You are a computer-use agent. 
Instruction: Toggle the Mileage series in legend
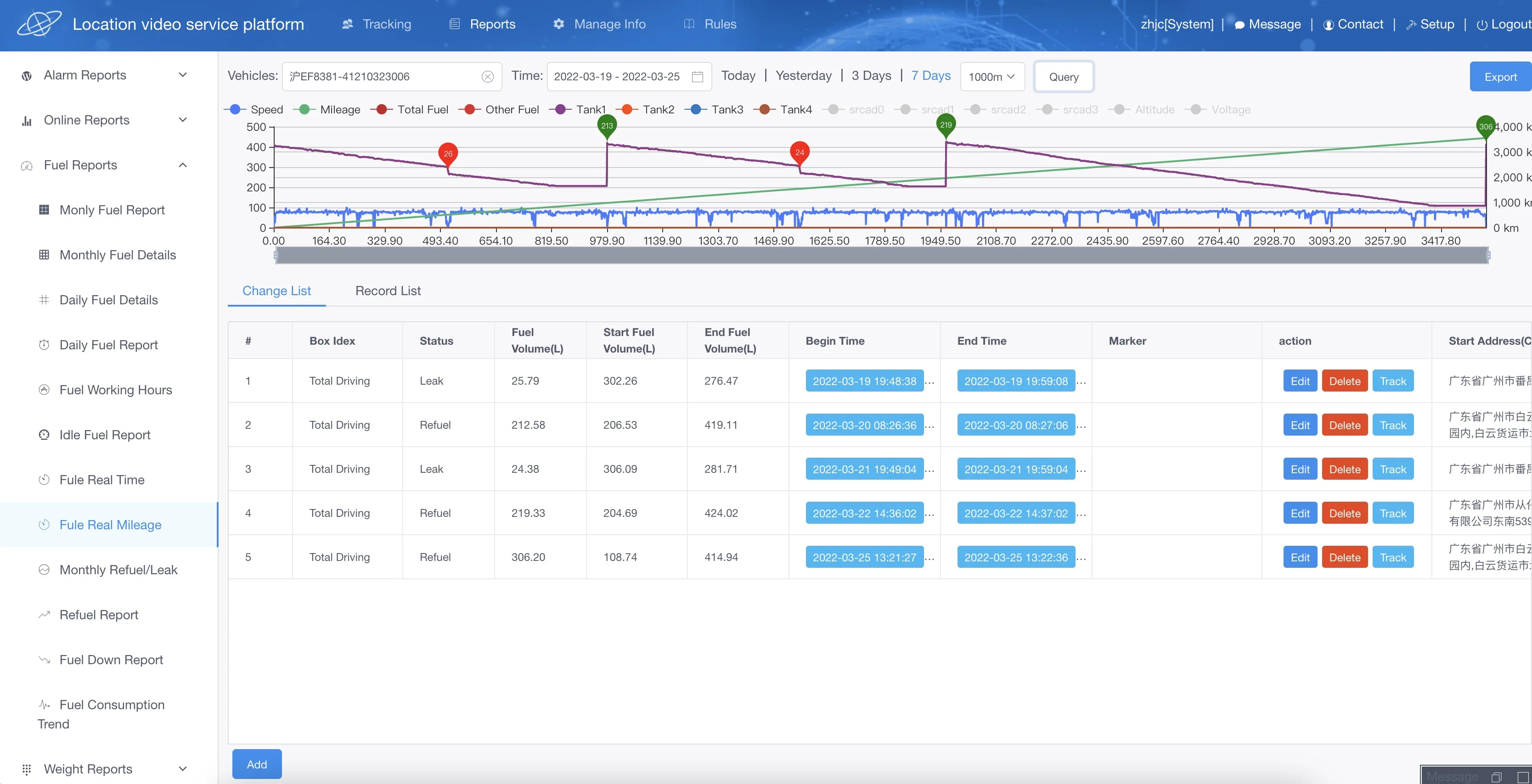pyautogui.click(x=328, y=109)
